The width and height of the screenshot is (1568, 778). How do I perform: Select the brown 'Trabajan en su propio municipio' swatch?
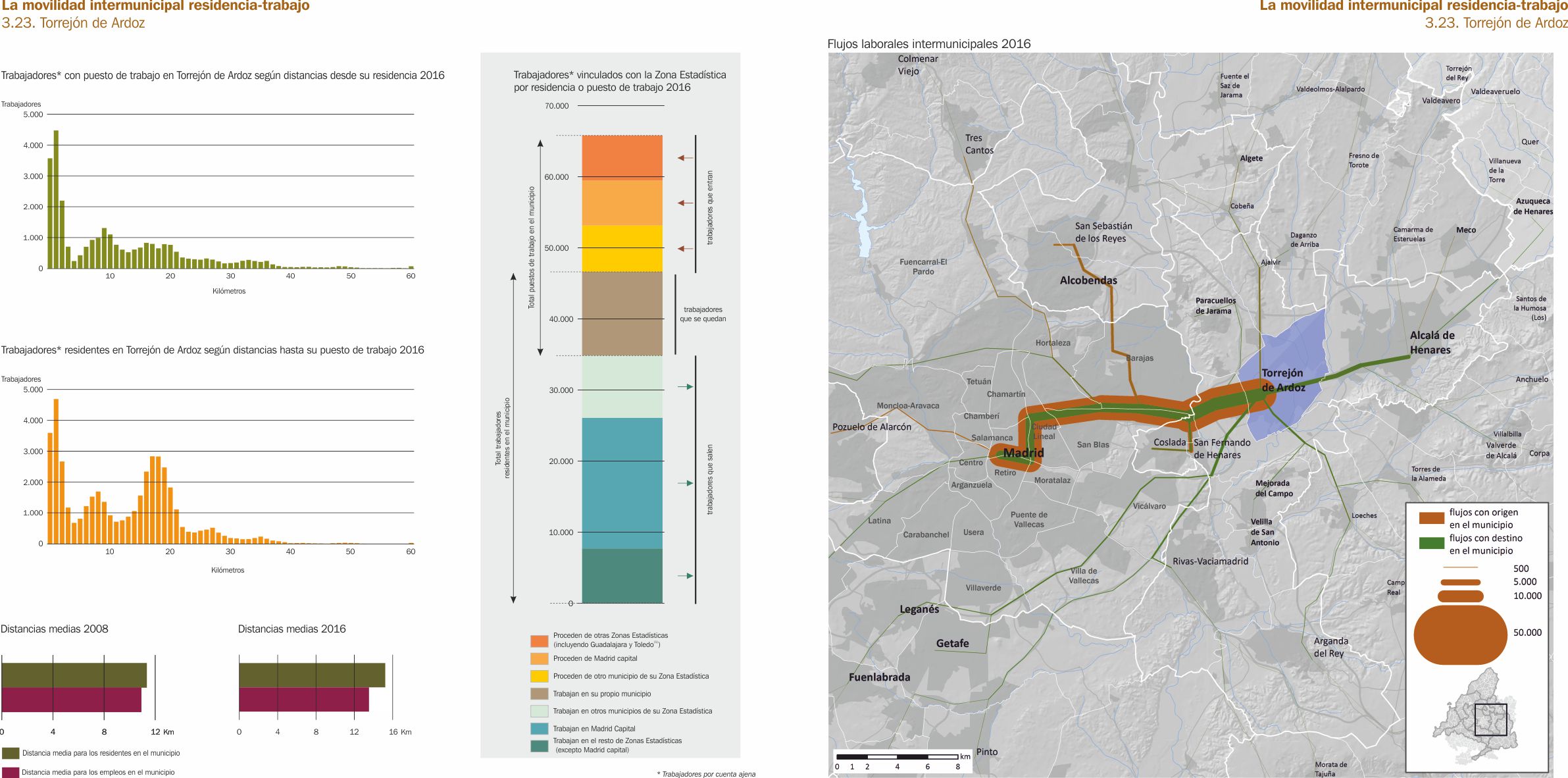(539, 694)
